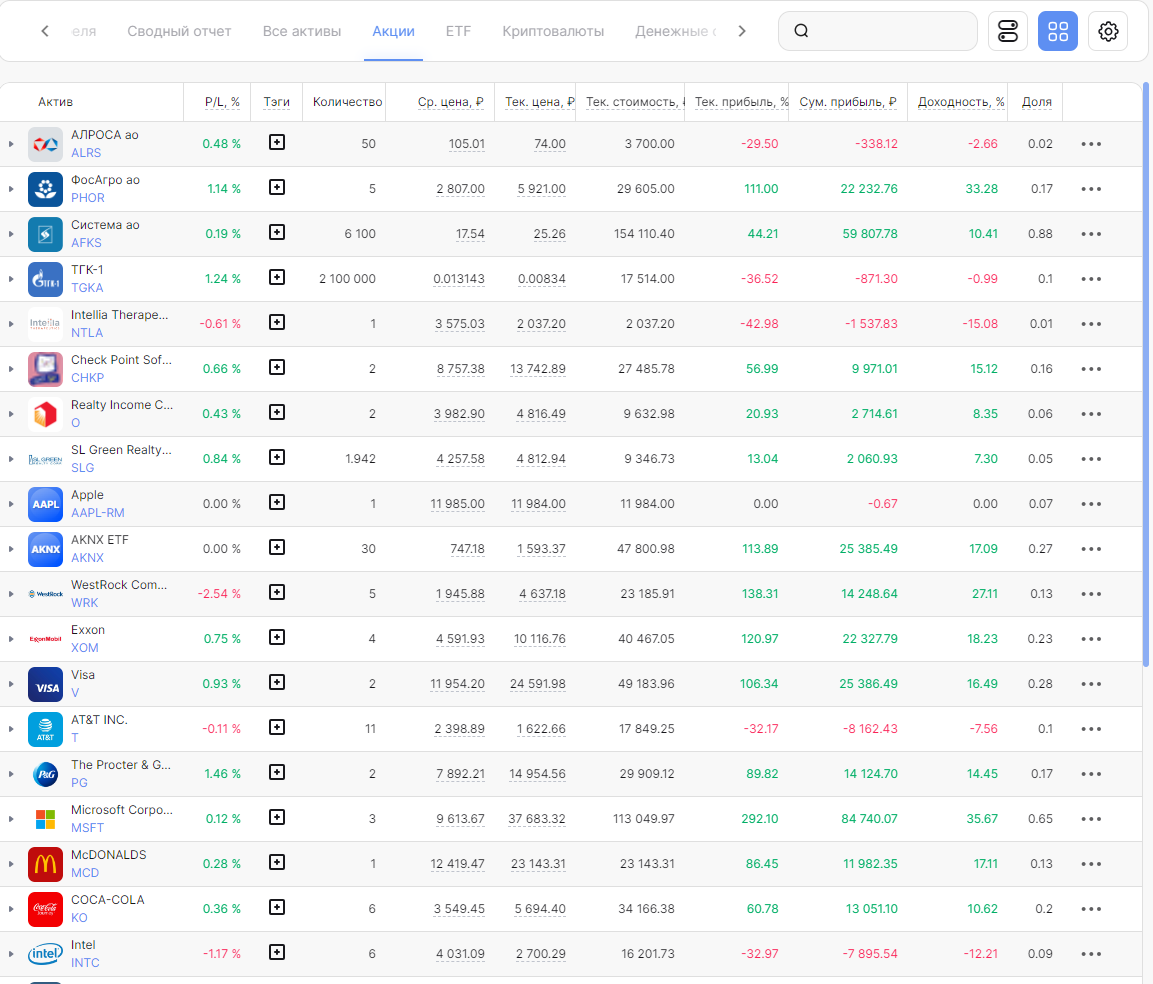This screenshot has height=984, width=1153.
Task: Open the Все активы tab
Action: [x=301, y=31]
